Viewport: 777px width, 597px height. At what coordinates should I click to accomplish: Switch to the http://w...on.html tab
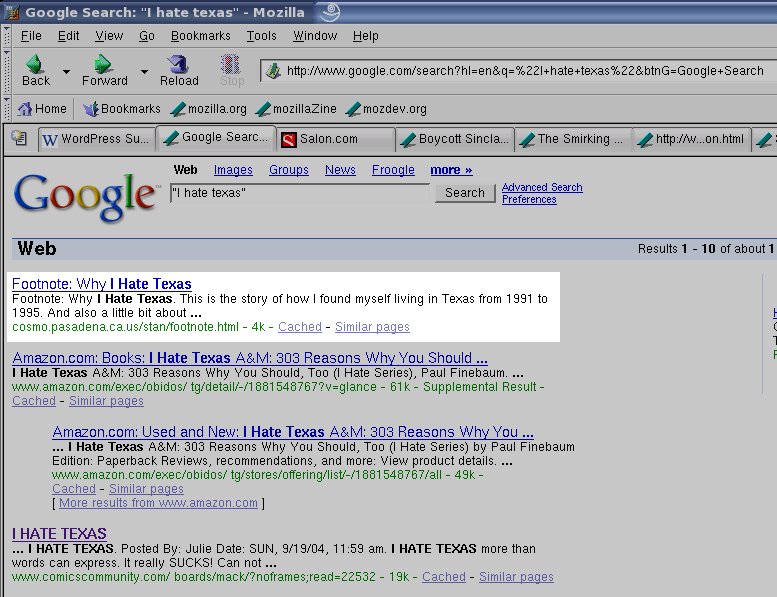point(692,139)
